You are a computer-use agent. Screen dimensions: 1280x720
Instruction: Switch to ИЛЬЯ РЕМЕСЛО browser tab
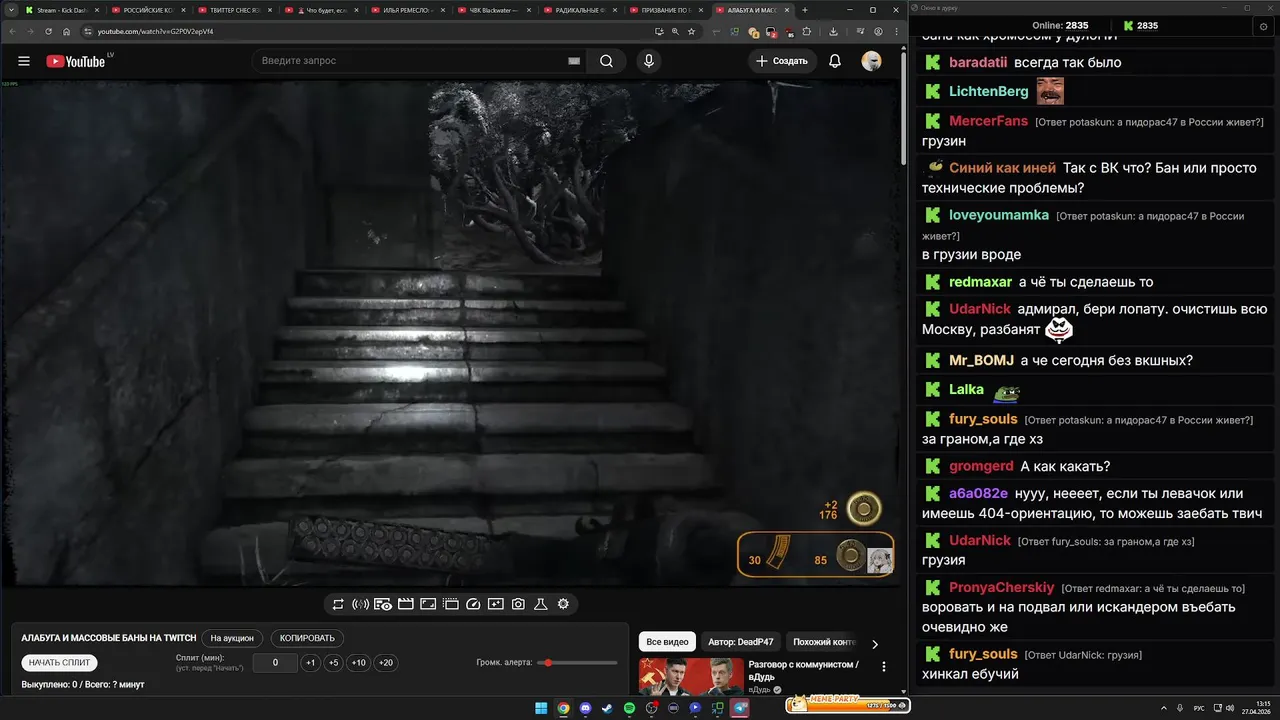[x=407, y=10]
